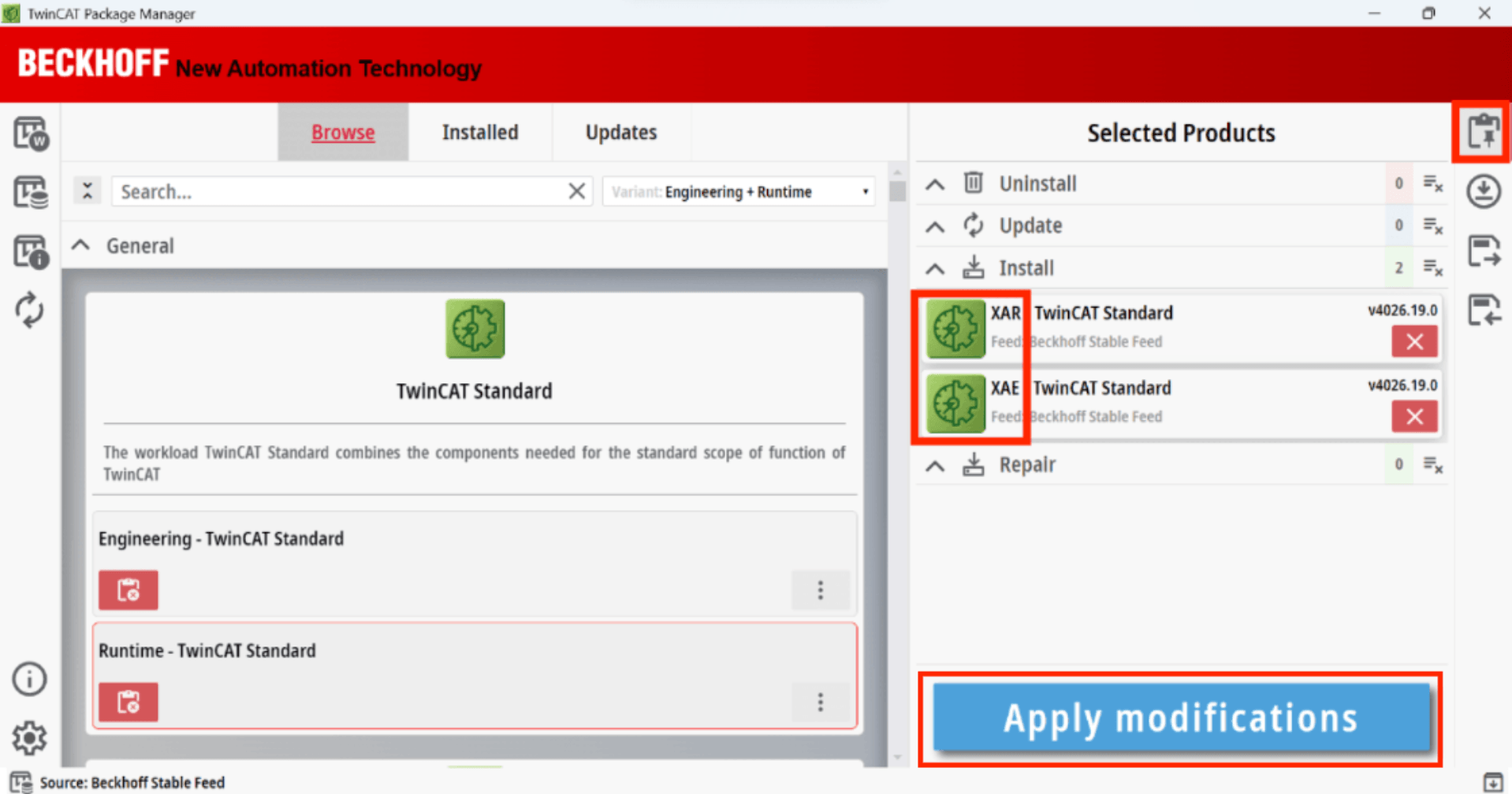Click the pinned clipboard icon beside Selected Products

click(x=1483, y=132)
